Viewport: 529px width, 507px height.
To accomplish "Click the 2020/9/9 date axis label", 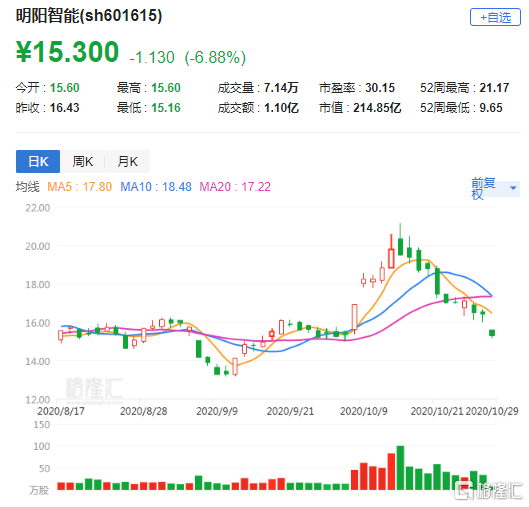I will pos(217,411).
